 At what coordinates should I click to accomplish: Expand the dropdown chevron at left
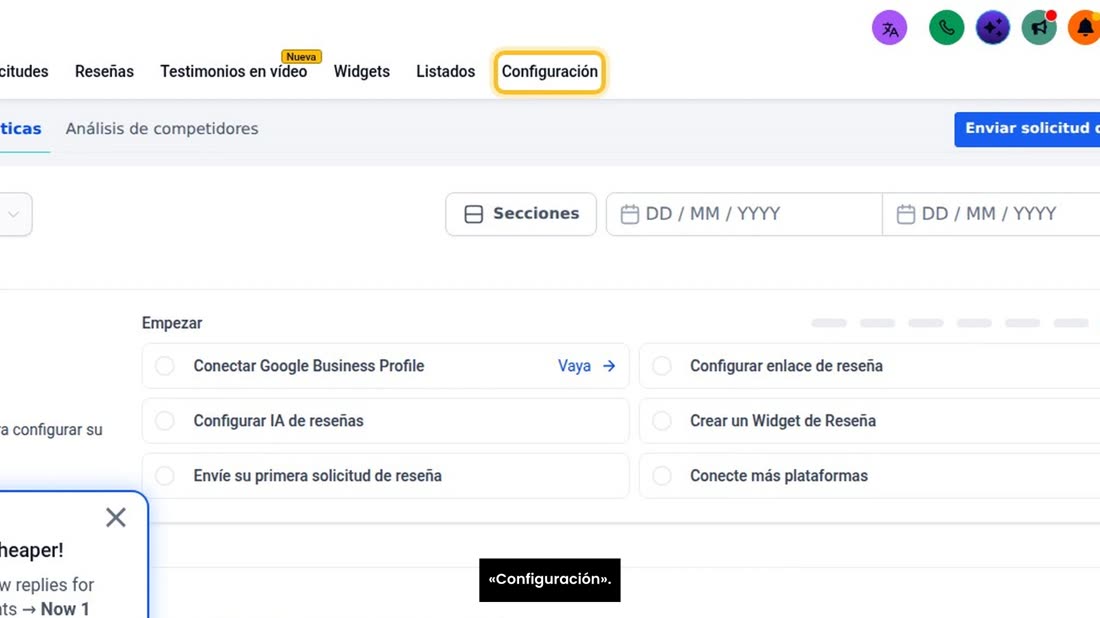(13, 215)
